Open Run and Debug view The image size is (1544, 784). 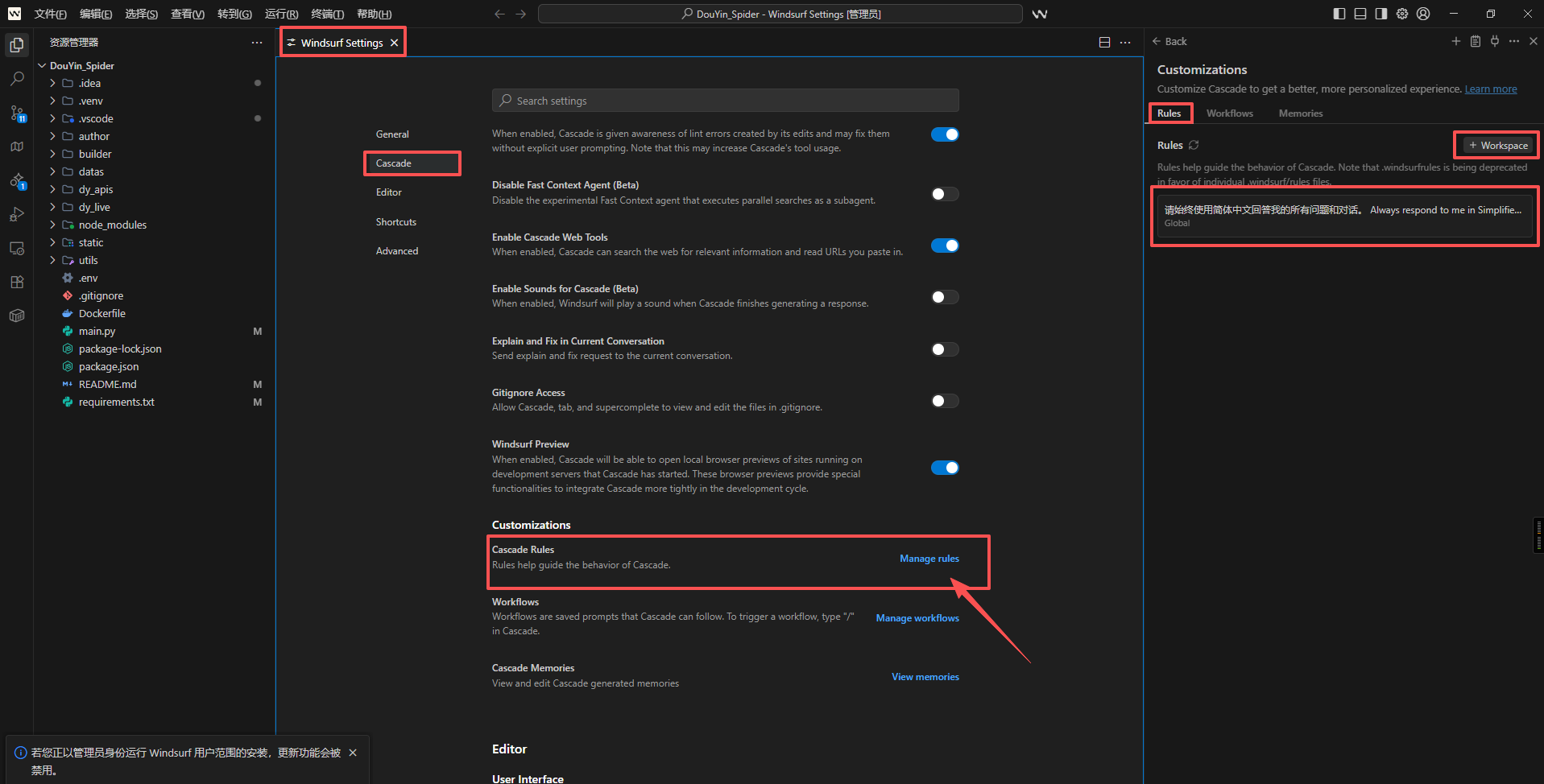17,215
